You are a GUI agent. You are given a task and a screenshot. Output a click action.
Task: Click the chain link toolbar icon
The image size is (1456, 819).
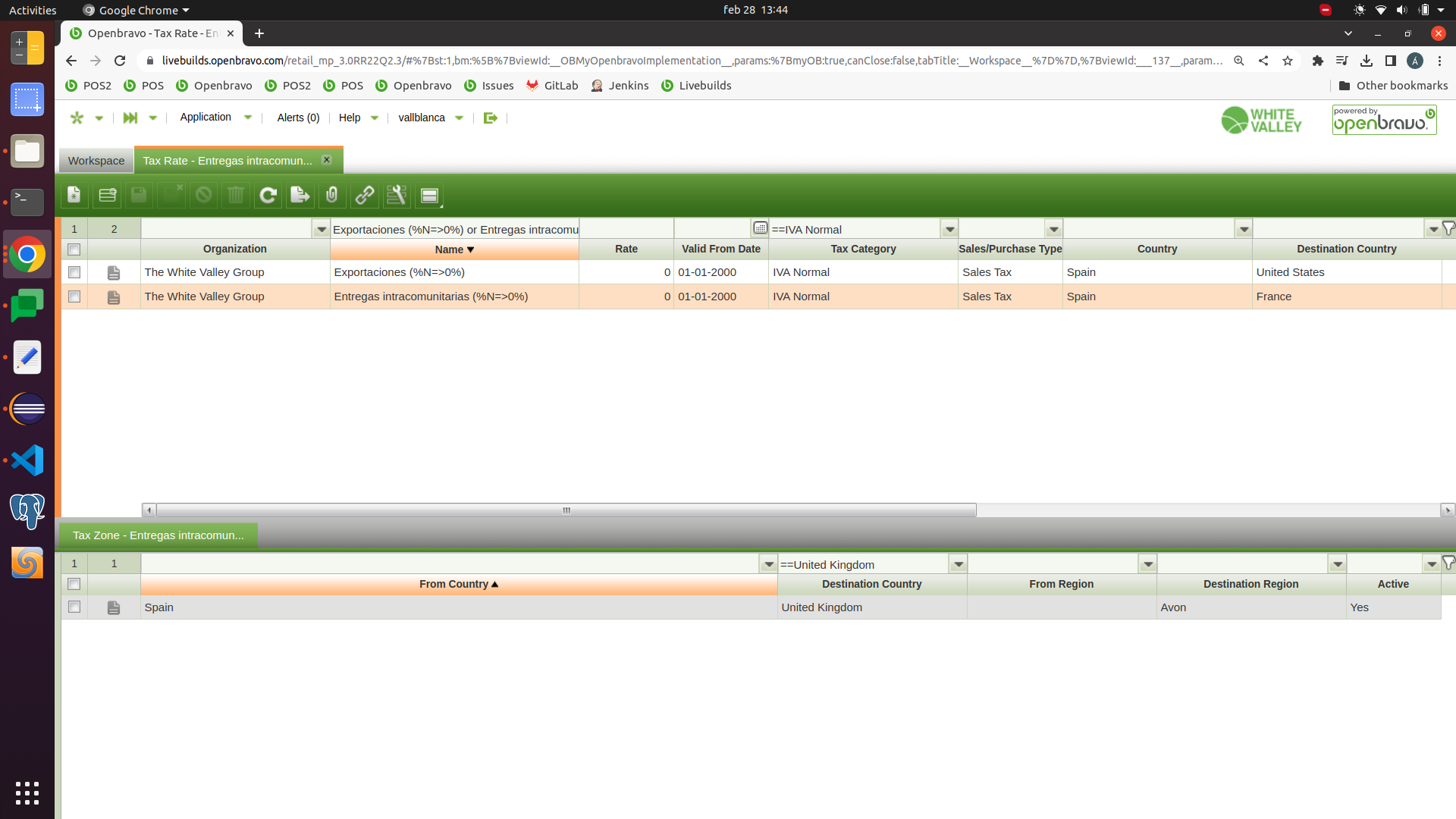click(x=365, y=196)
